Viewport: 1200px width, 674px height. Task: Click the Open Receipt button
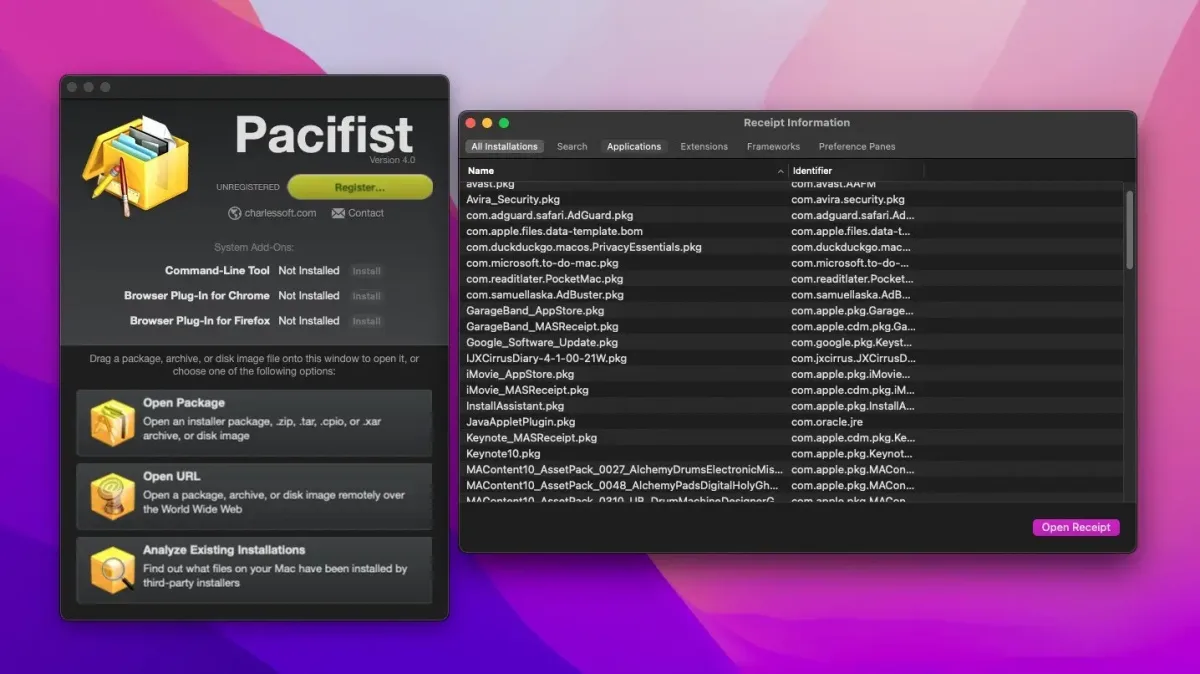1076,528
